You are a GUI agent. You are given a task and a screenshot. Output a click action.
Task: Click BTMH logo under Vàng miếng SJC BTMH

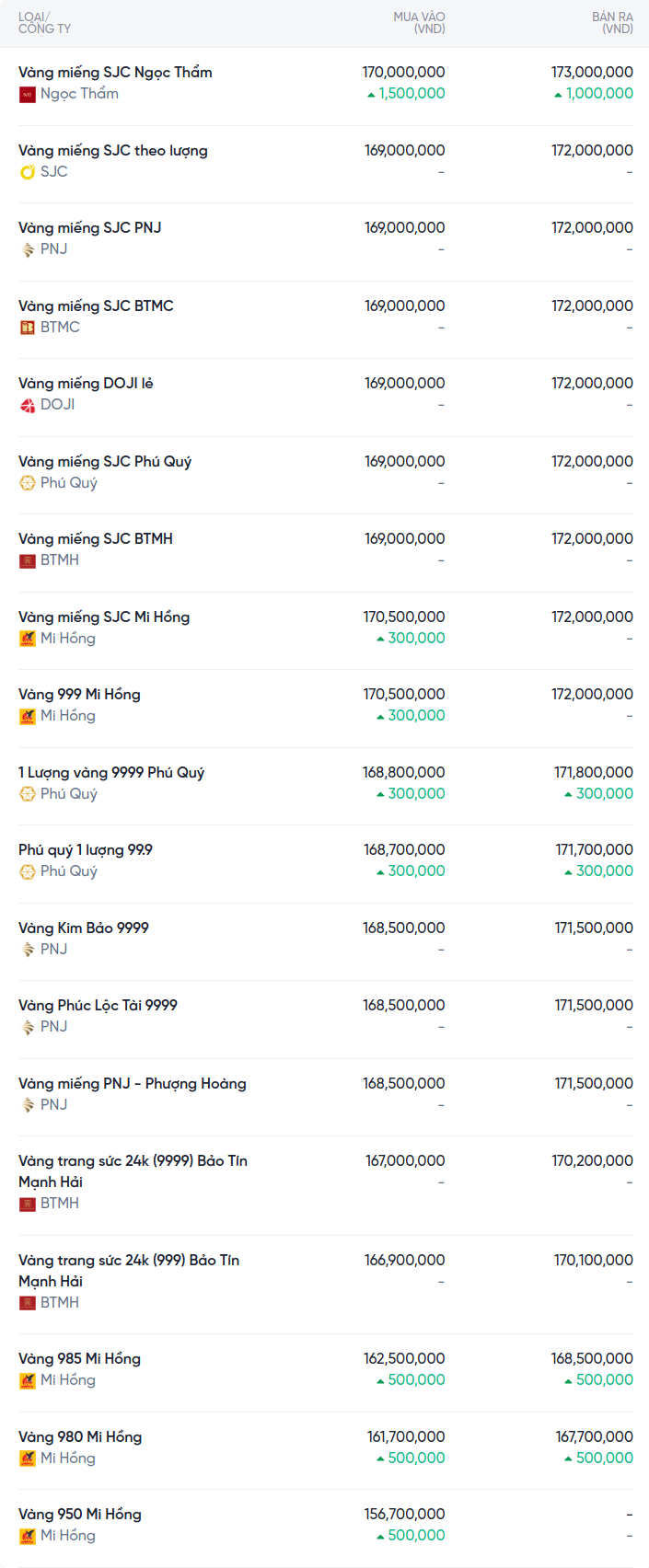(x=28, y=560)
